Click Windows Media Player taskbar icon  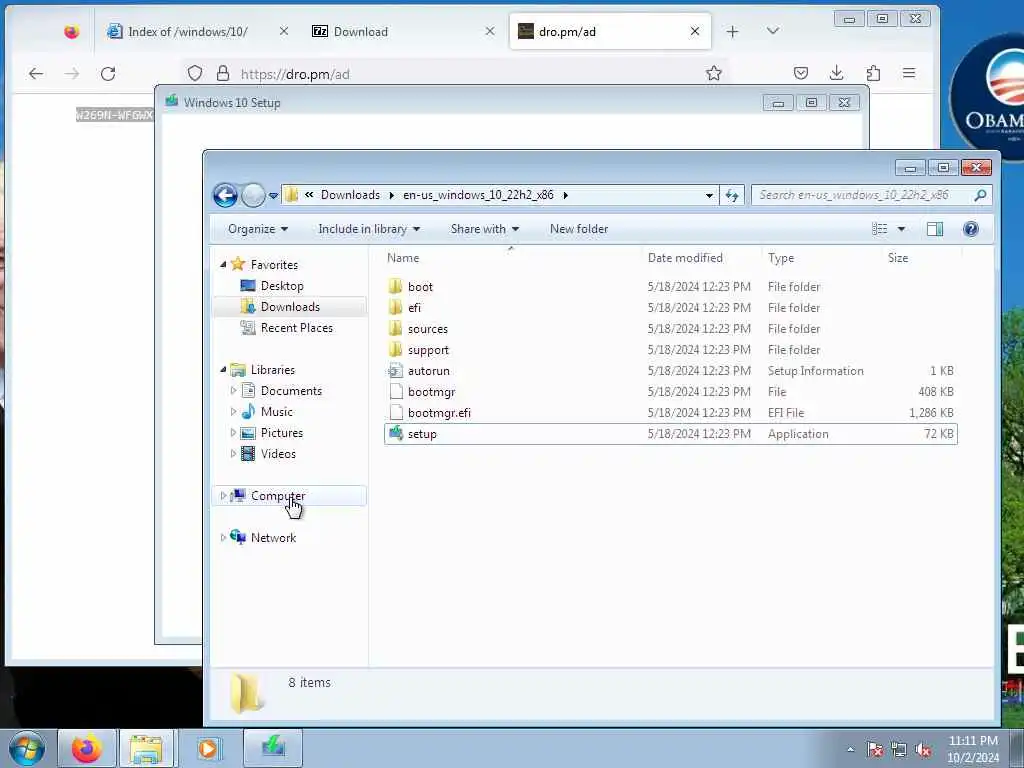click(208, 748)
